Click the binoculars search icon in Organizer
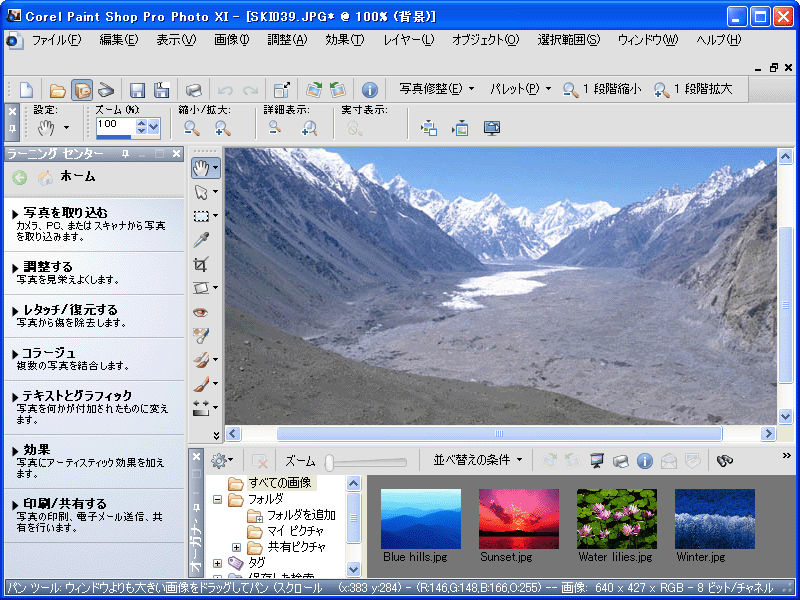 [x=724, y=461]
